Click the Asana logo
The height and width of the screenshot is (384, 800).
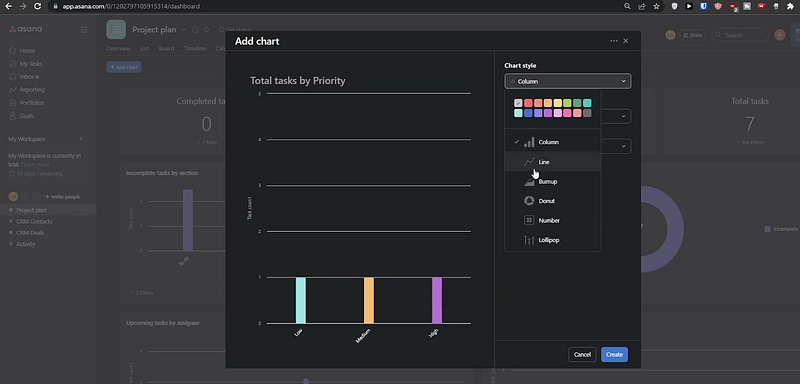[x=26, y=29]
